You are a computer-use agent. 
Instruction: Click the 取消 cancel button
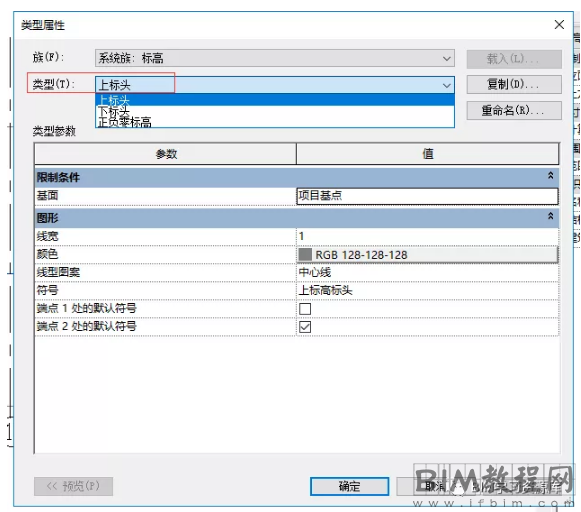click(x=435, y=486)
